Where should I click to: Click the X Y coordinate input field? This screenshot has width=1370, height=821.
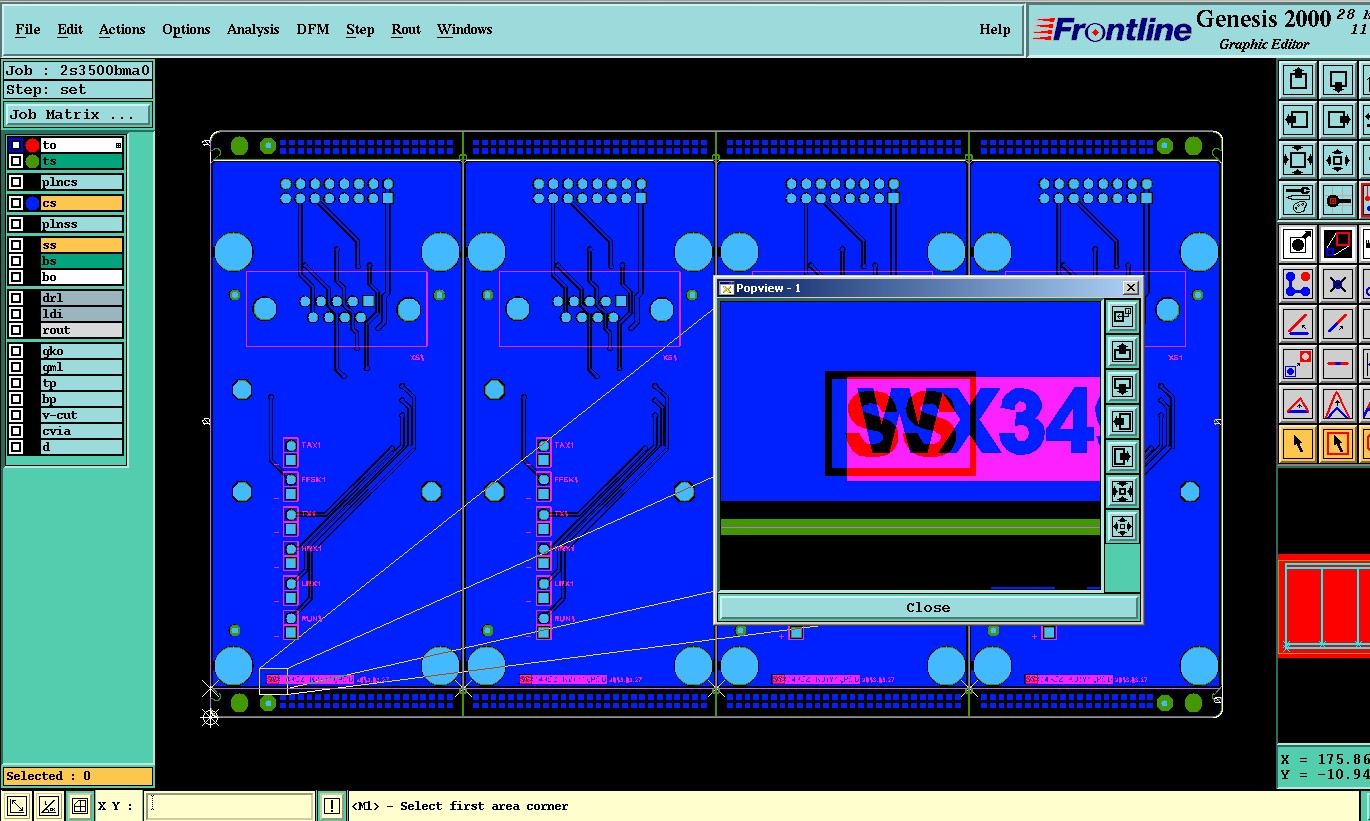(230, 806)
